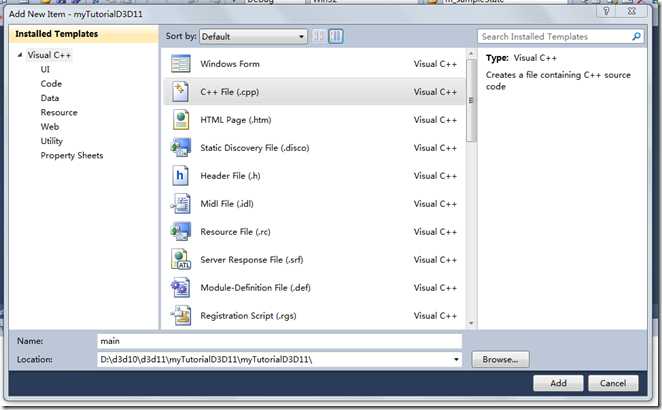Select the Windows Form template icon
Screen dimensions: 662x410
[181, 64]
